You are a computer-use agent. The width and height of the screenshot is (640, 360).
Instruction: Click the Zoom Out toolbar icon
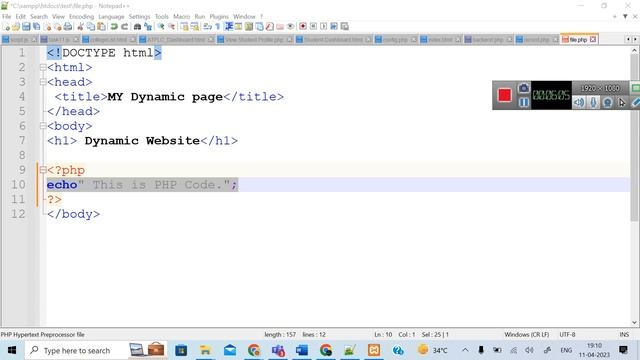pyautogui.click(x=171, y=27)
